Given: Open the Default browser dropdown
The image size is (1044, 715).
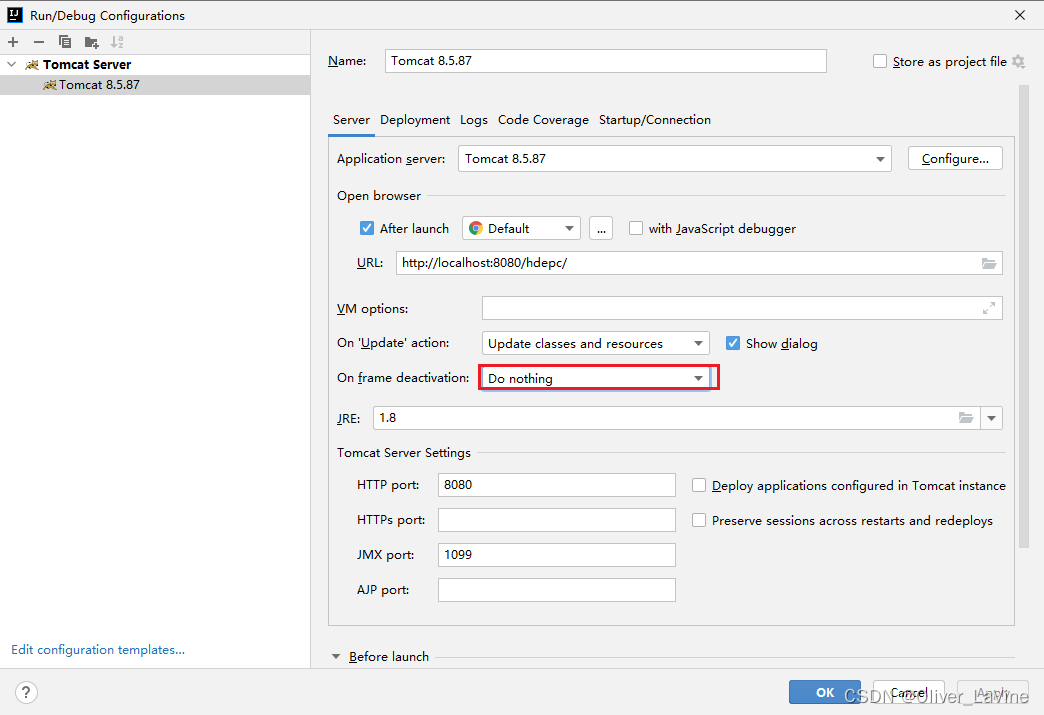Looking at the screenshot, I should 521,228.
